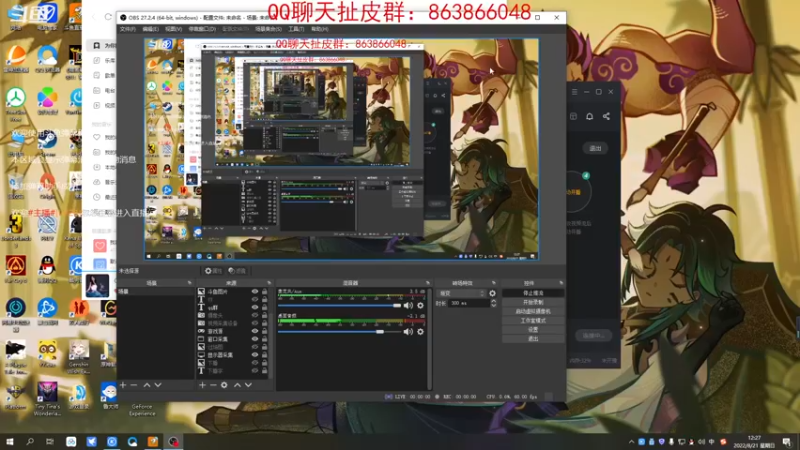Move the scene up in Scenes dock
Viewport: 800px width, 450px height.
[147, 385]
